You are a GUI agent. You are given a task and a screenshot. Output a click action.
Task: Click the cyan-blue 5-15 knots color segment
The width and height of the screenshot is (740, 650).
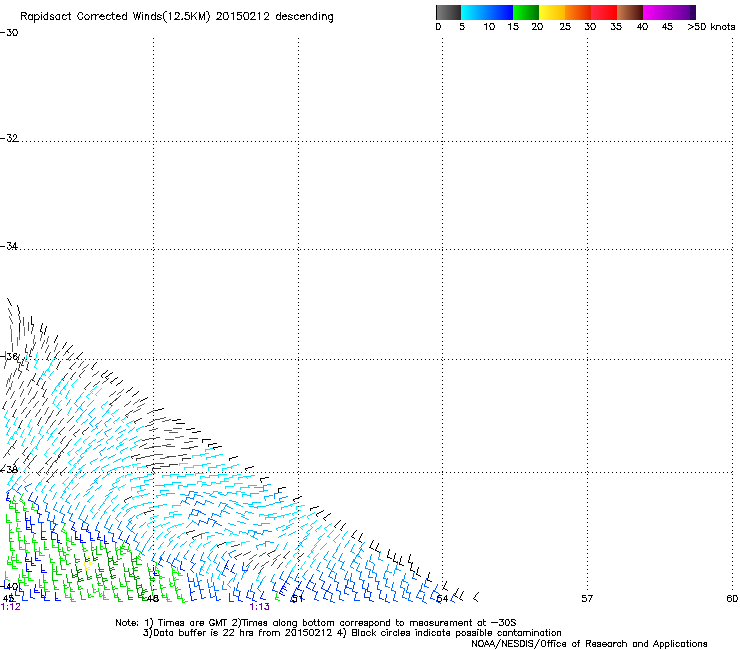coord(487,12)
